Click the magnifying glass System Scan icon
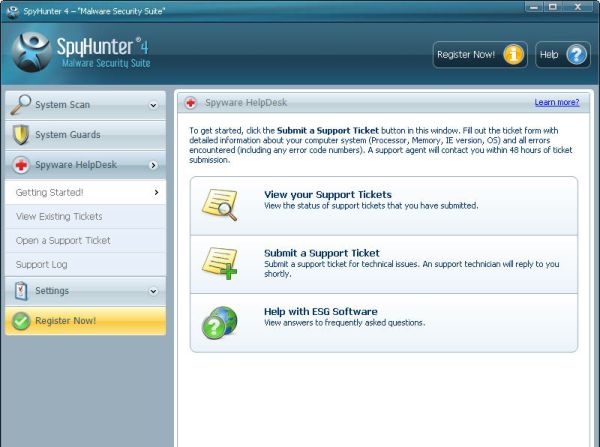This screenshot has width=600, height=447. pyautogui.click(x=21, y=104)
